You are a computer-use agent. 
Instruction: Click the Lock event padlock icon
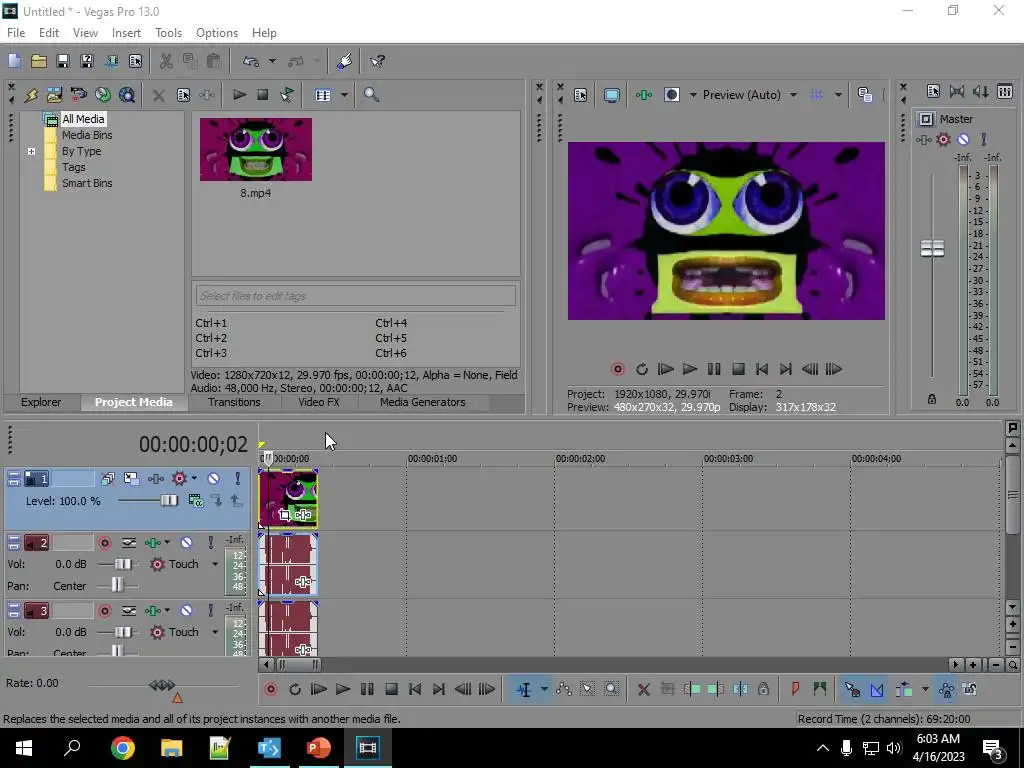(763, 689)
